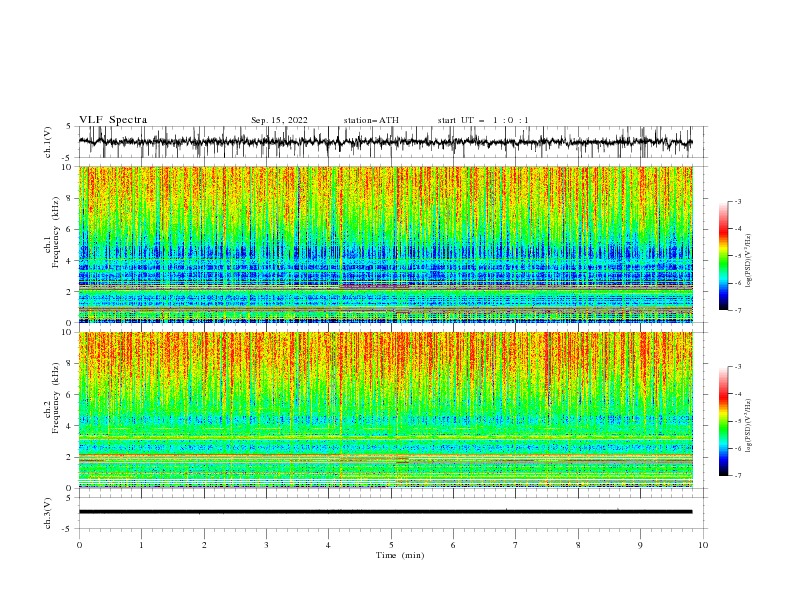Click the lower PSD color scale bar
This screenshot has height=612, width=792.
click(x=723, y=421)
